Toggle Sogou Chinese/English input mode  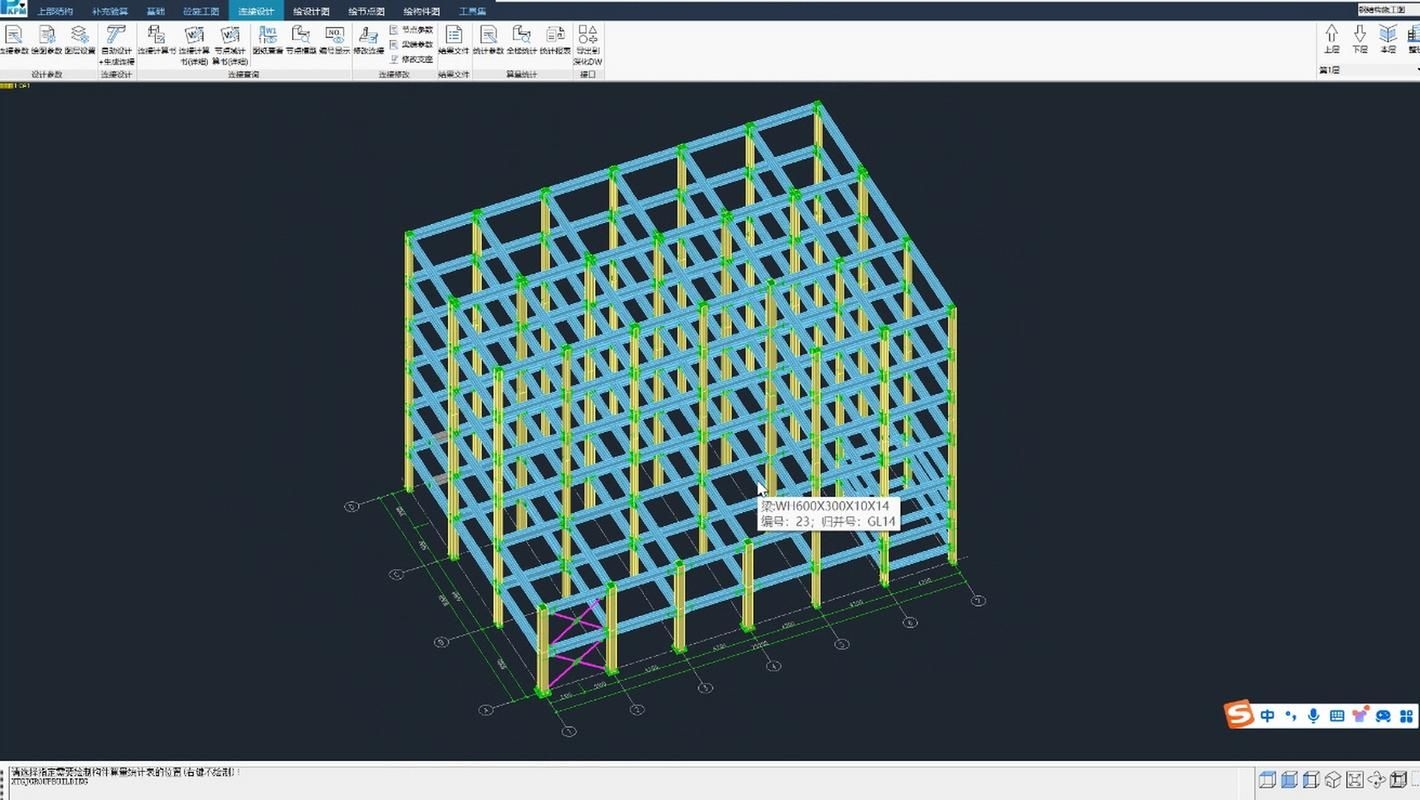[1267, 715]
